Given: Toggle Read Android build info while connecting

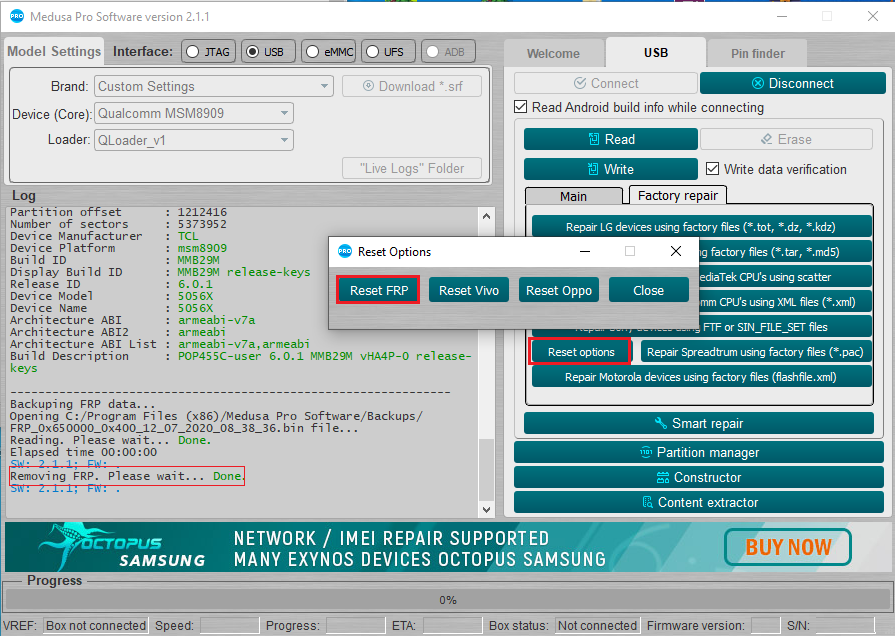Looking at the screenshot, I should [x=521, y=107].
